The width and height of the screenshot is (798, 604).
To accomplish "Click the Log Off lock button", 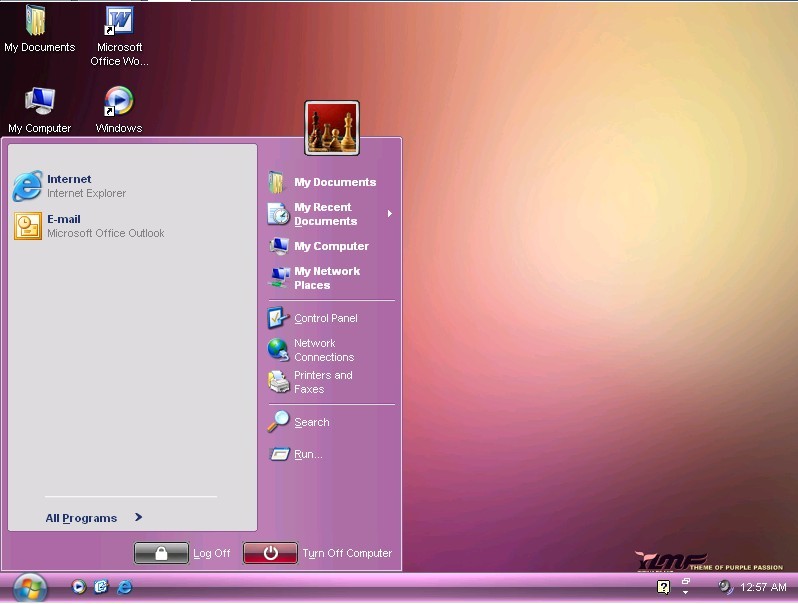I will pyautogui.click(x=161, y=553).
